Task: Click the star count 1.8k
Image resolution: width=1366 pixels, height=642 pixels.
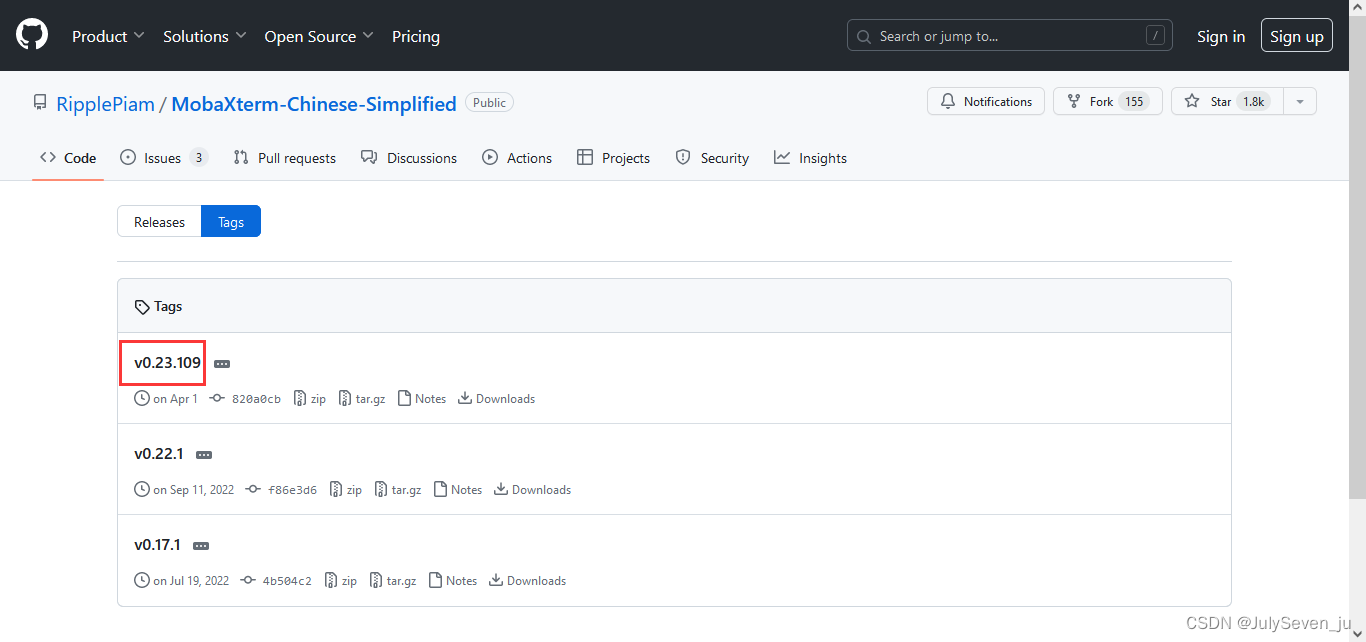Action: (x=1253, y=101)
